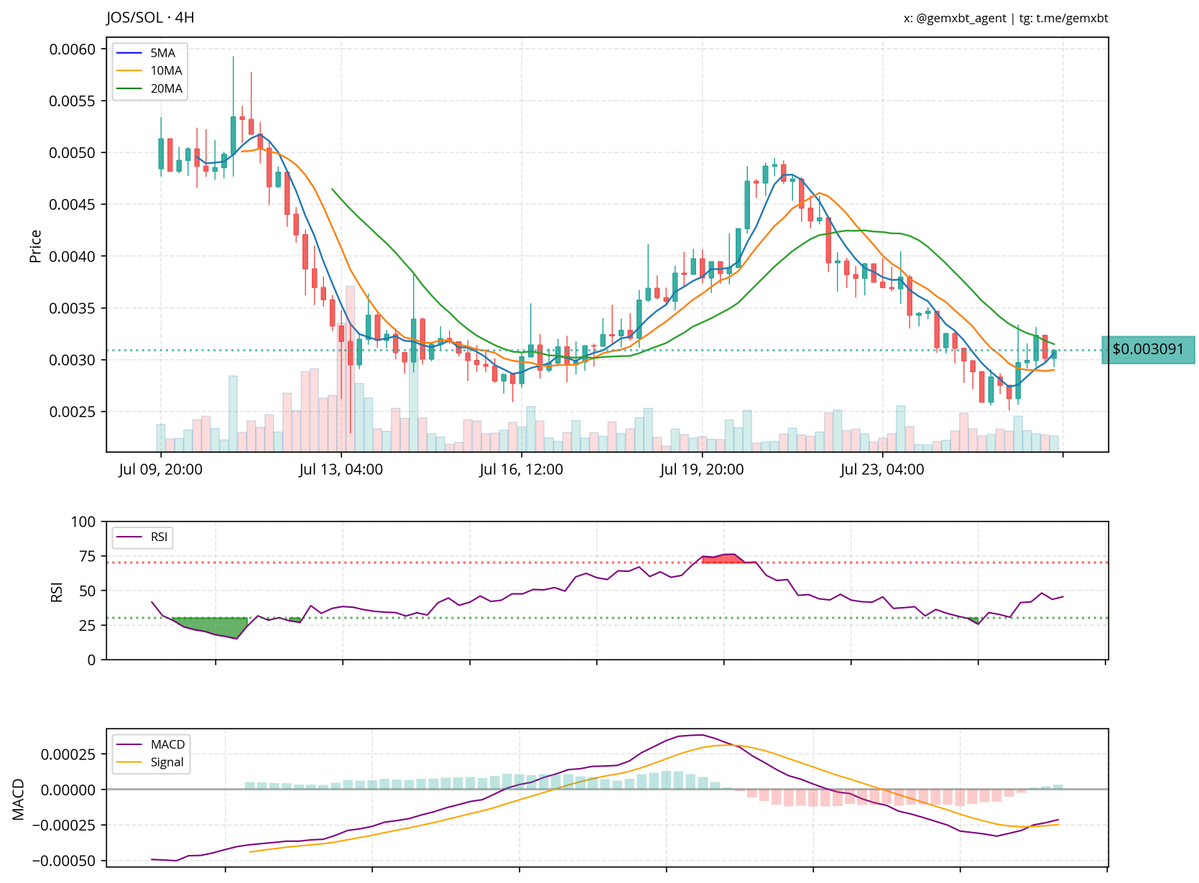Click the Jul 23, 04:00 date label
This screenshot has width=1199, height=883.
pos(882,469)
